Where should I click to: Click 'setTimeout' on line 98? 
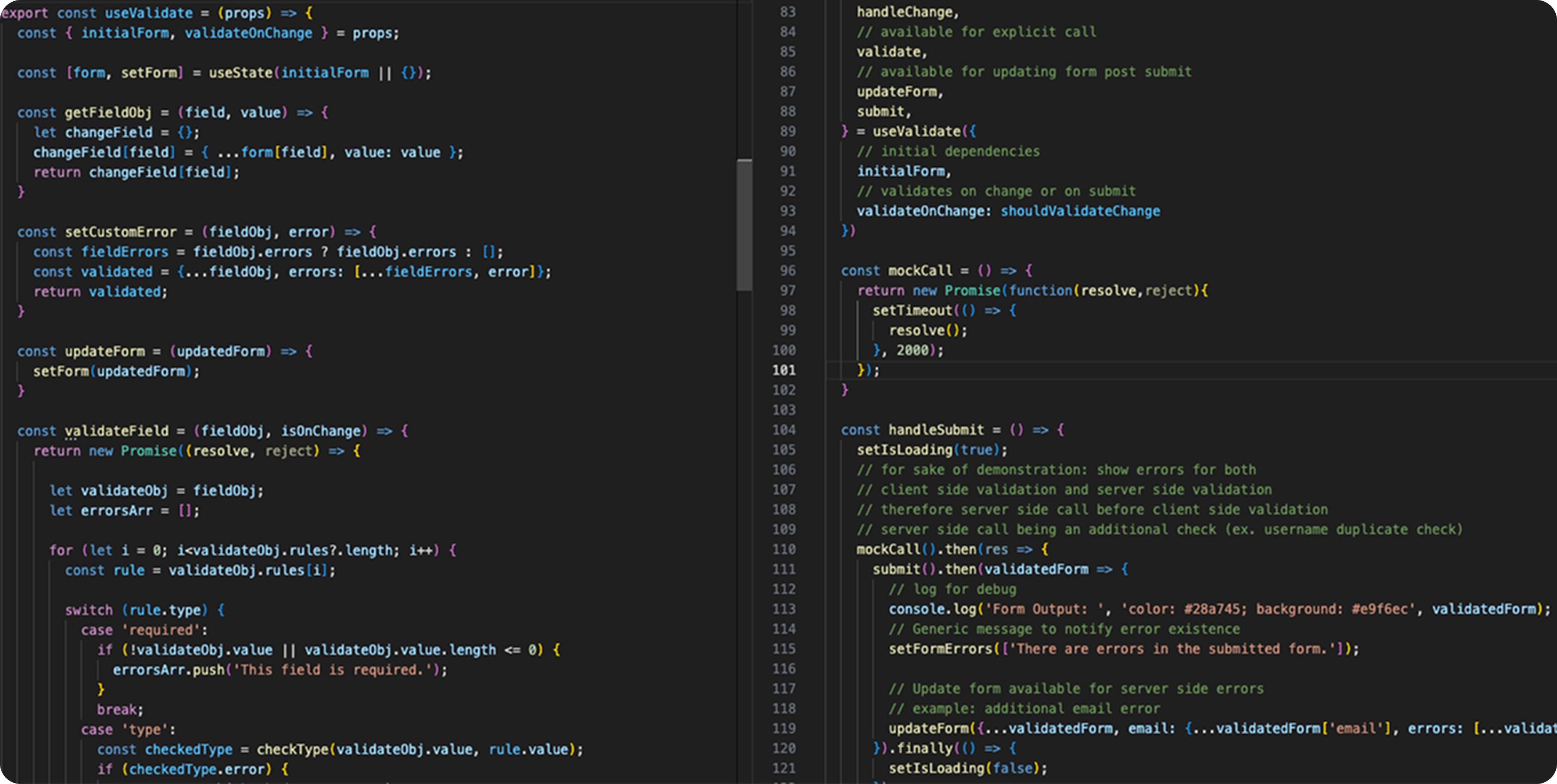(912, 311)
